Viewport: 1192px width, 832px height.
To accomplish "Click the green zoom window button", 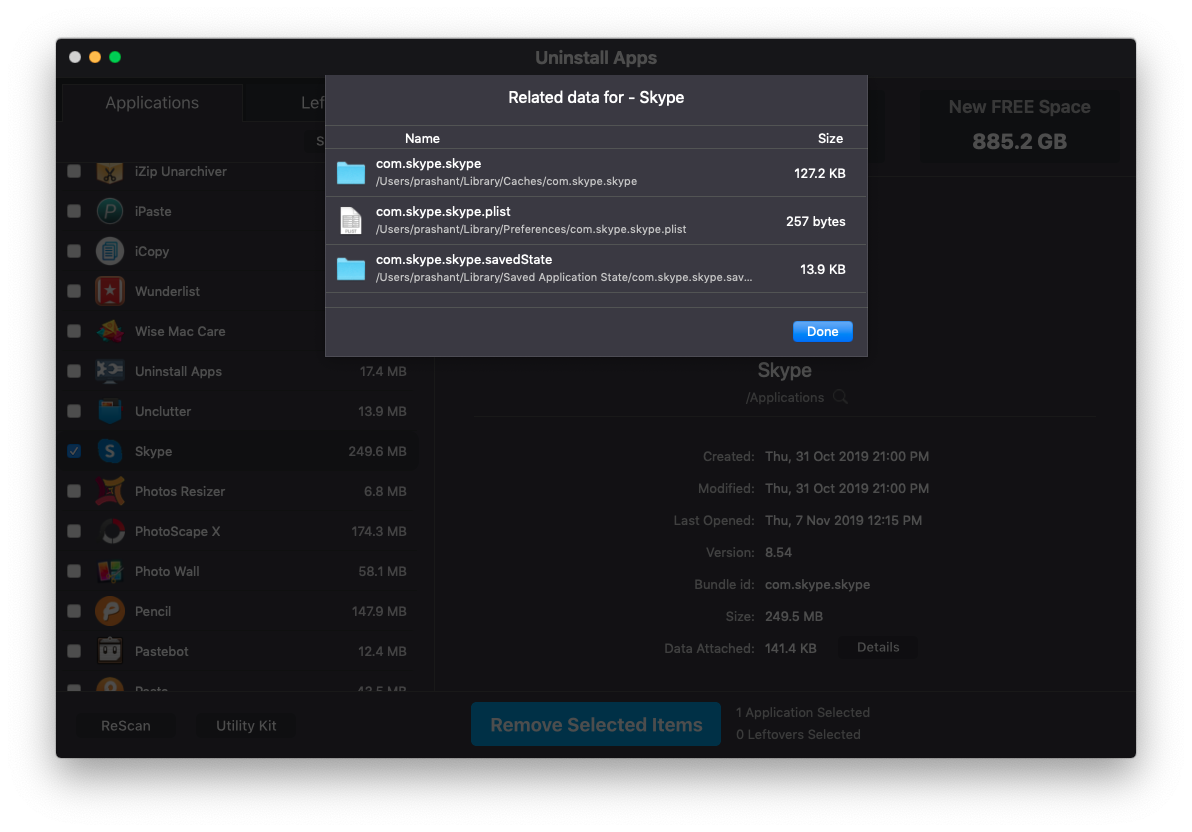I will pyautogui.click(x=115, y=57).
